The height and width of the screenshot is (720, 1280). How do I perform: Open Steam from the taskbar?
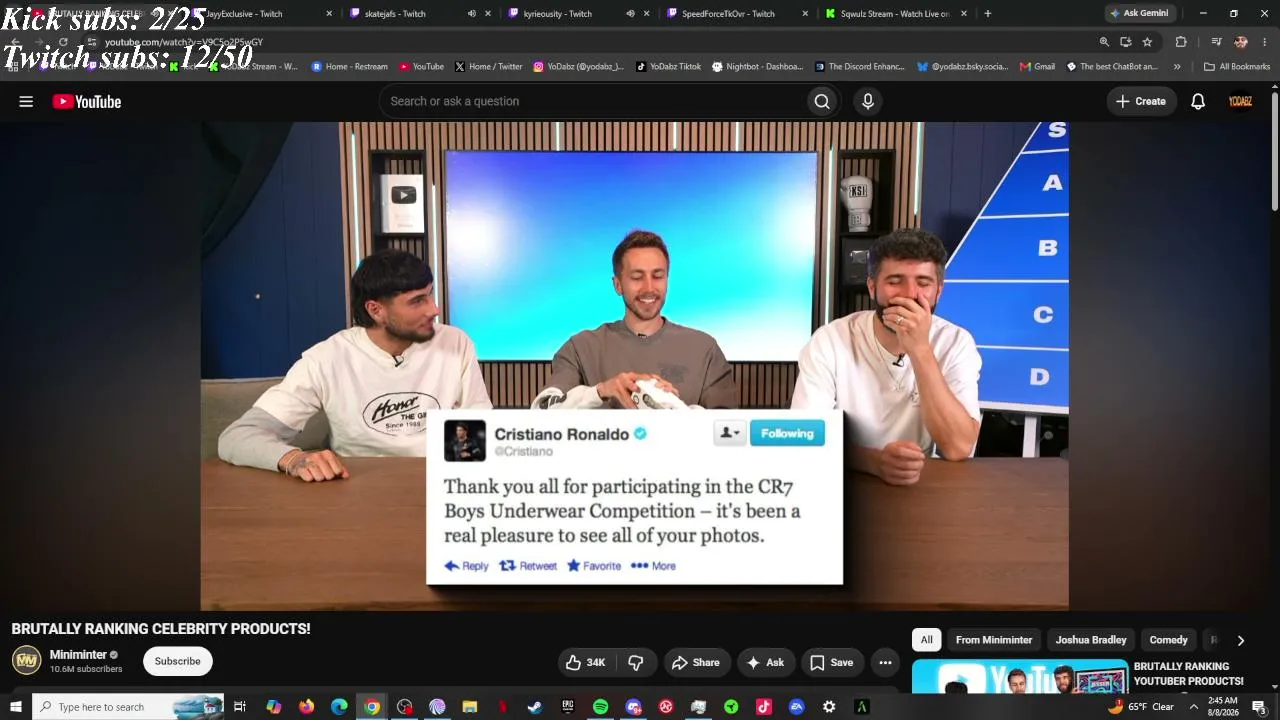(x=535, y=707)
